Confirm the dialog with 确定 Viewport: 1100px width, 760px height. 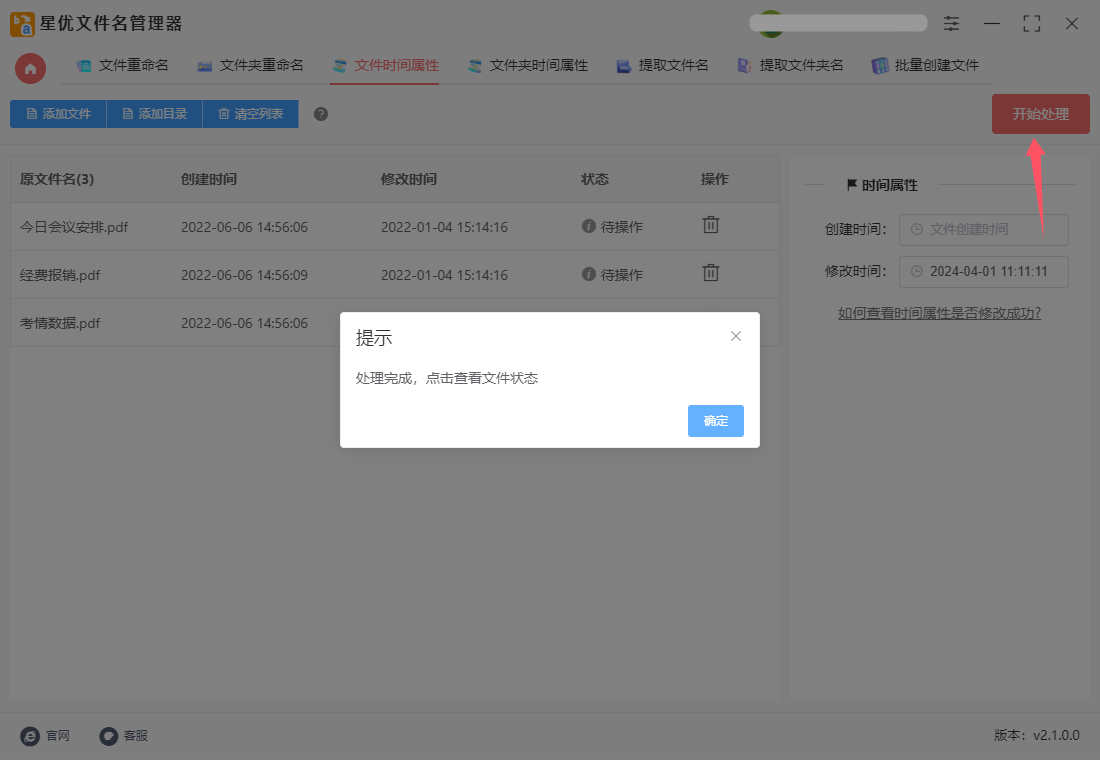(716, 421)
